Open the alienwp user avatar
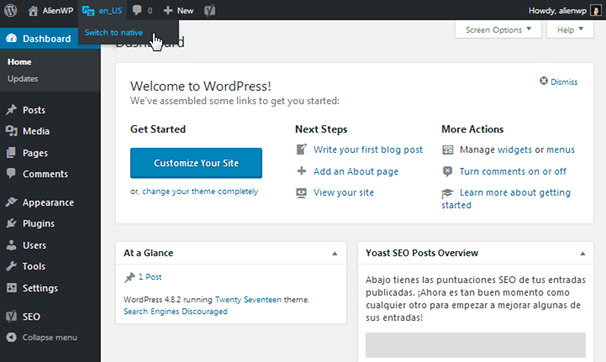 [x=596, y=10]
